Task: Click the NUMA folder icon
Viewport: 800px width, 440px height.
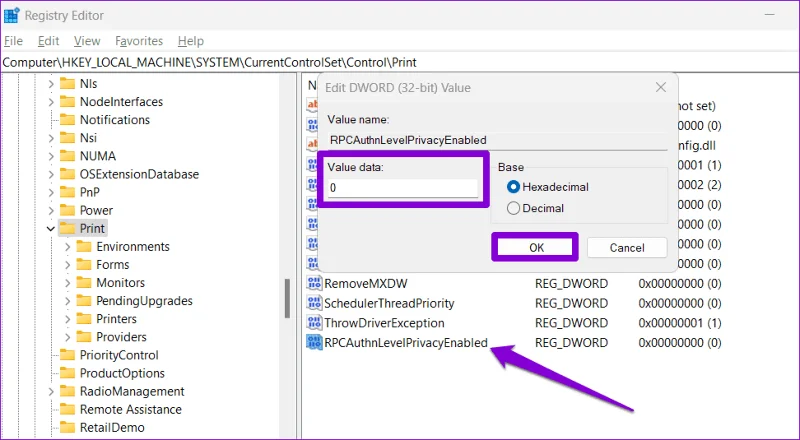Action: point(67,156)
